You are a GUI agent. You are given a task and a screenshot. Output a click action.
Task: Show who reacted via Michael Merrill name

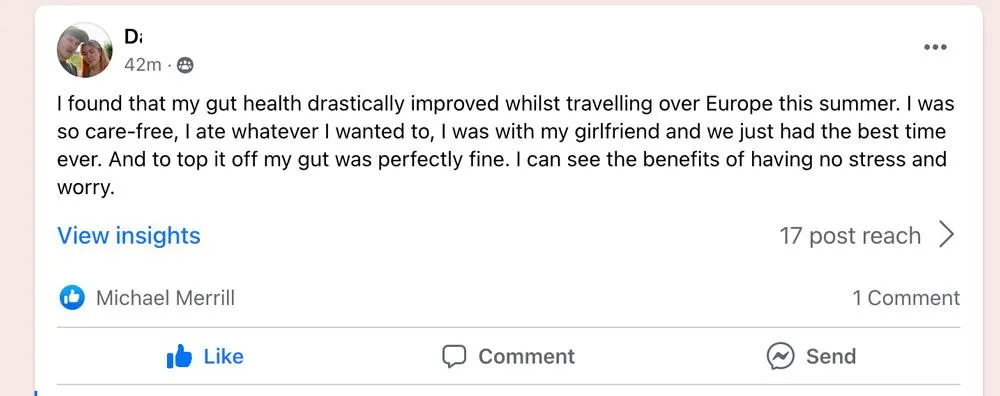tap(165, 298)
